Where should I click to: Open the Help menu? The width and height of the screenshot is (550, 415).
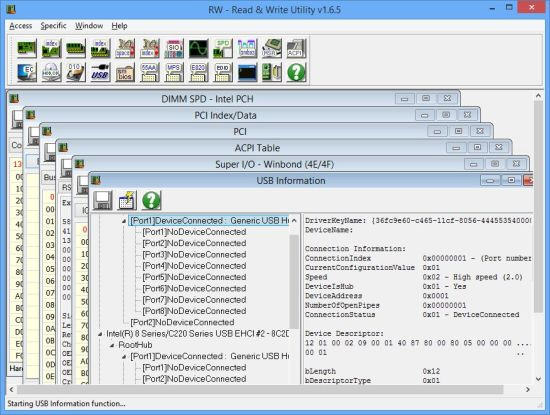(120, 26)
